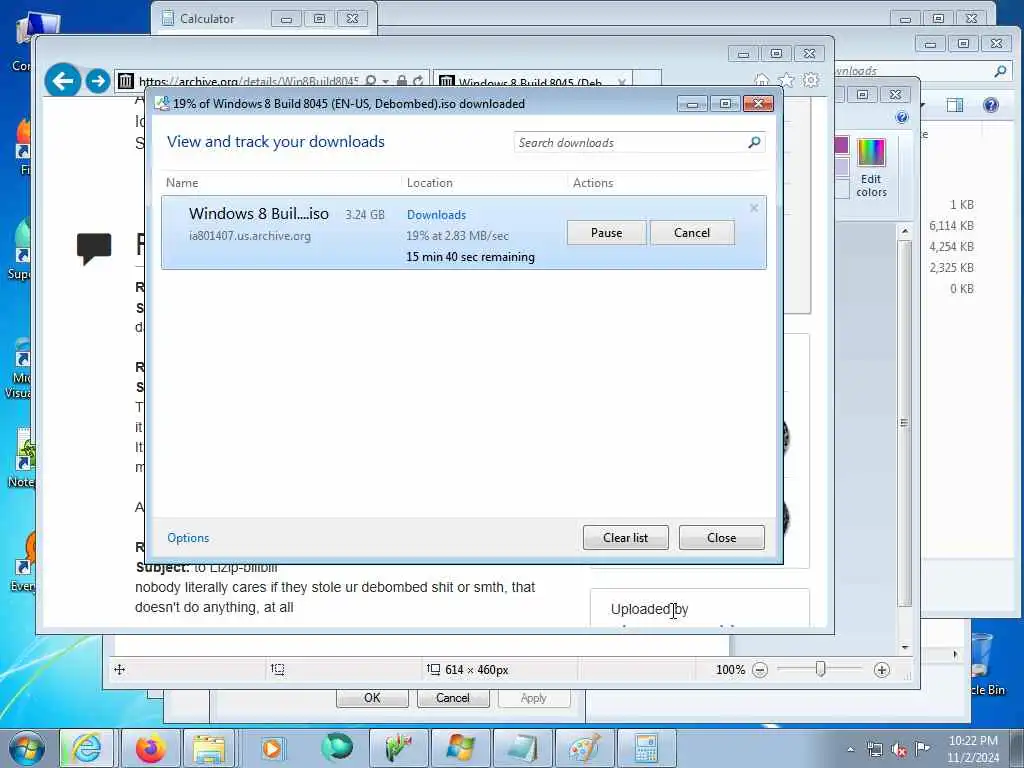Open Windows Media Player from the taskbar

[x=272, y=748]
